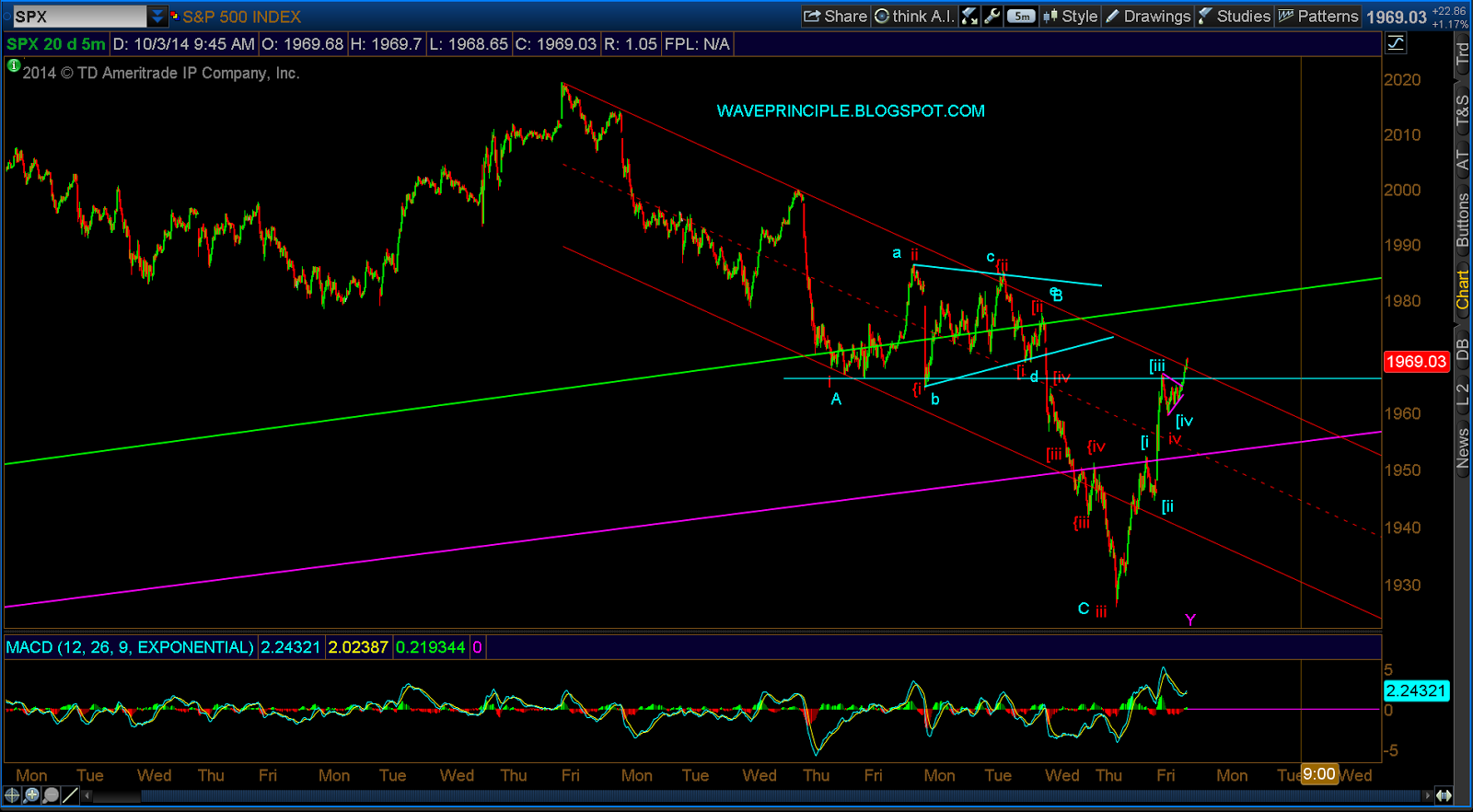Click the 2020 price axis label
The image size is (1473, 812).
tap(1402, 80)
